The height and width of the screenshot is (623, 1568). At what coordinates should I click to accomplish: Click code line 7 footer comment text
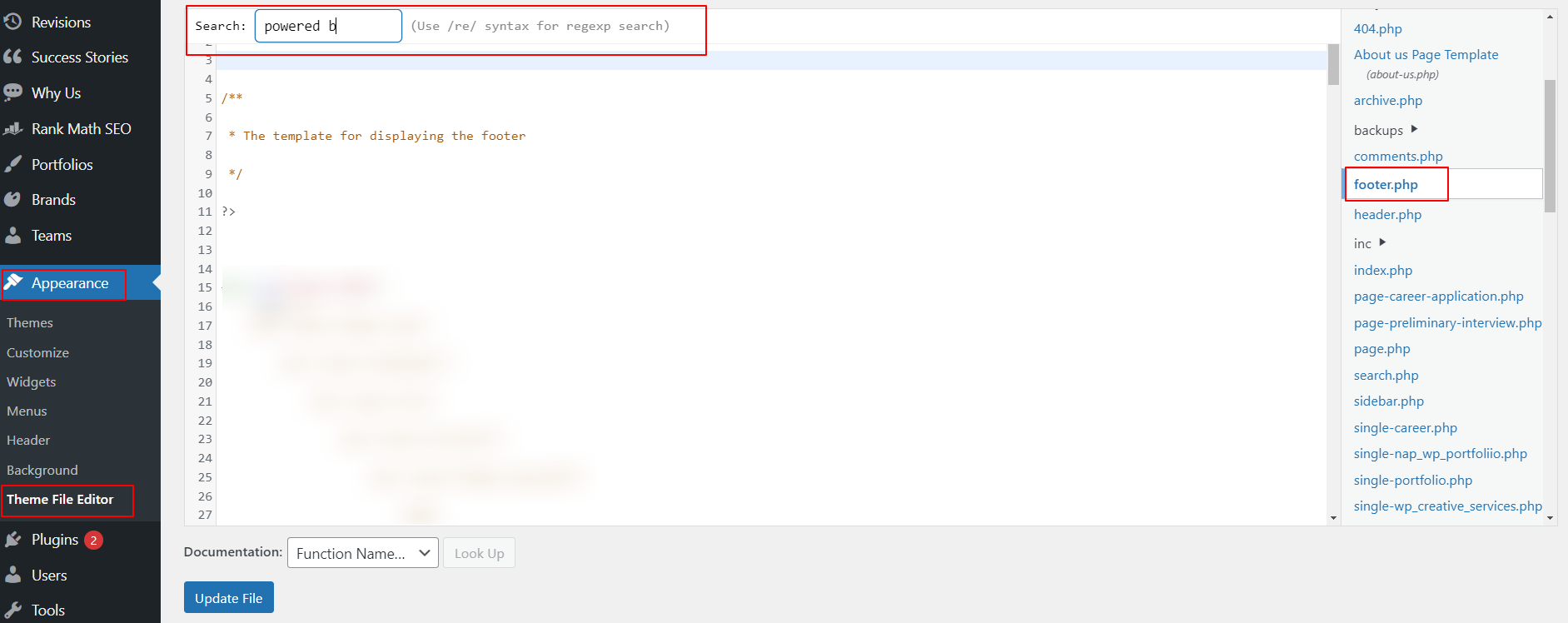pyautogui.click(x=377, y=136)
